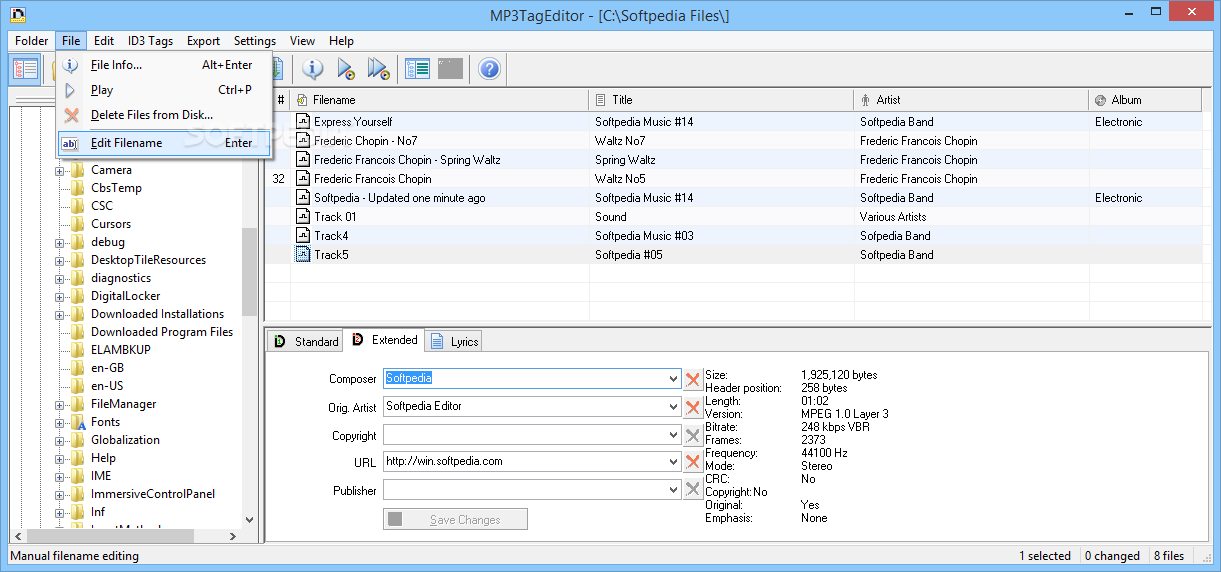Open the ID3 Tags menu
This screenshot has height=572, width=1221.
150,41
